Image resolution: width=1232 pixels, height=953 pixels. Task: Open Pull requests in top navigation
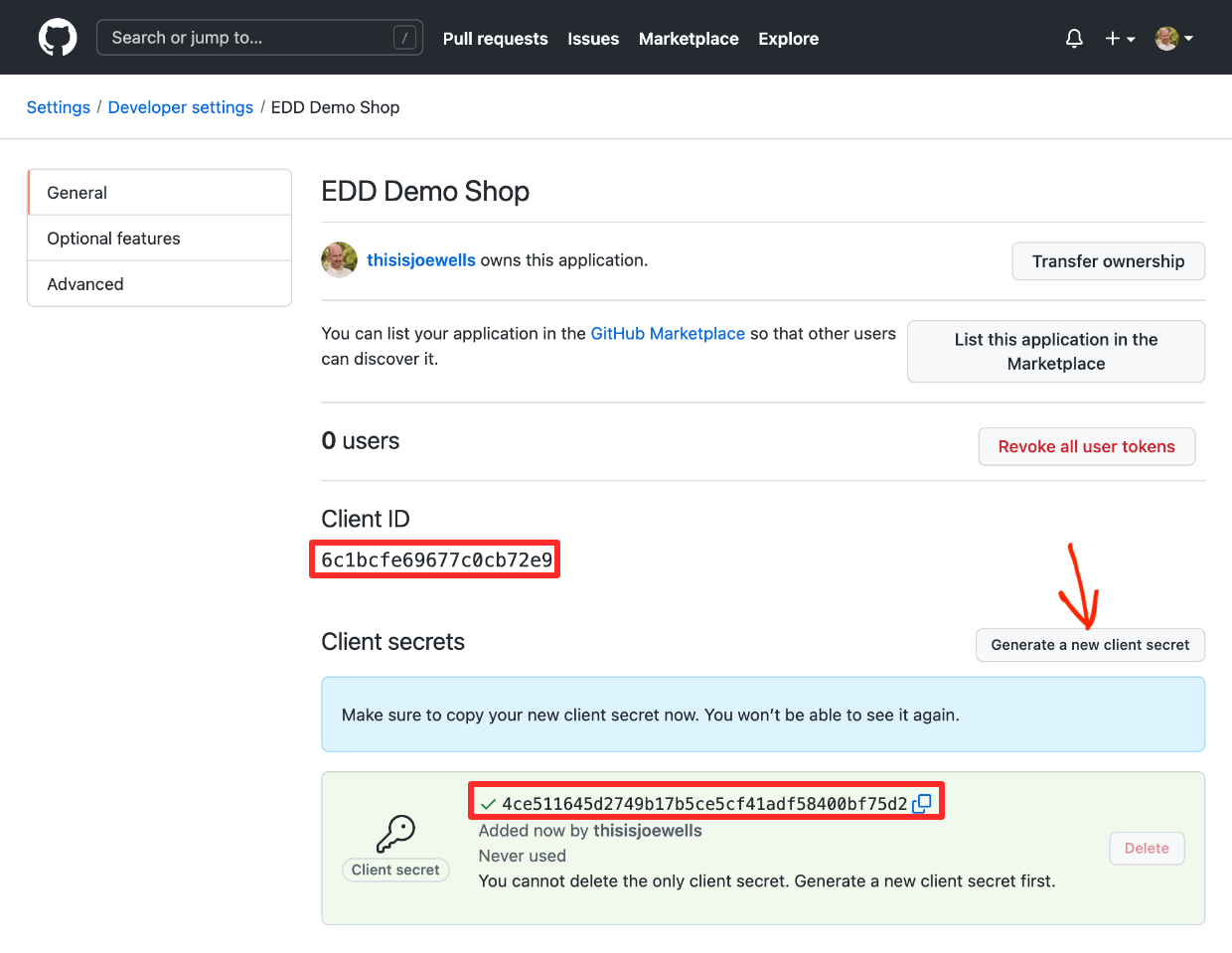(x=495, y=39)
